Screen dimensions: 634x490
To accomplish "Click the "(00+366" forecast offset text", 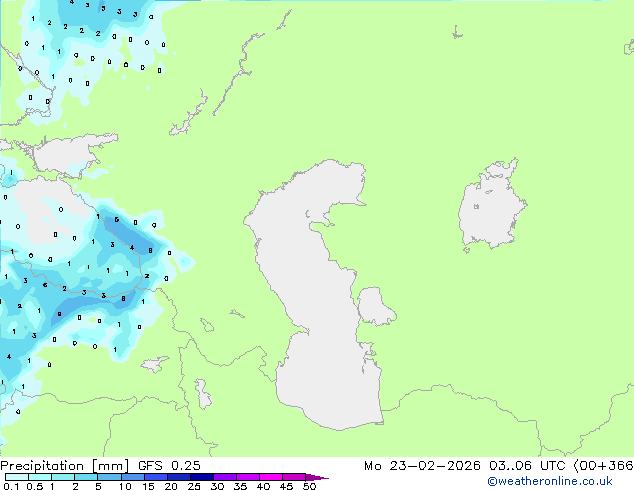I will pos(603,466).
